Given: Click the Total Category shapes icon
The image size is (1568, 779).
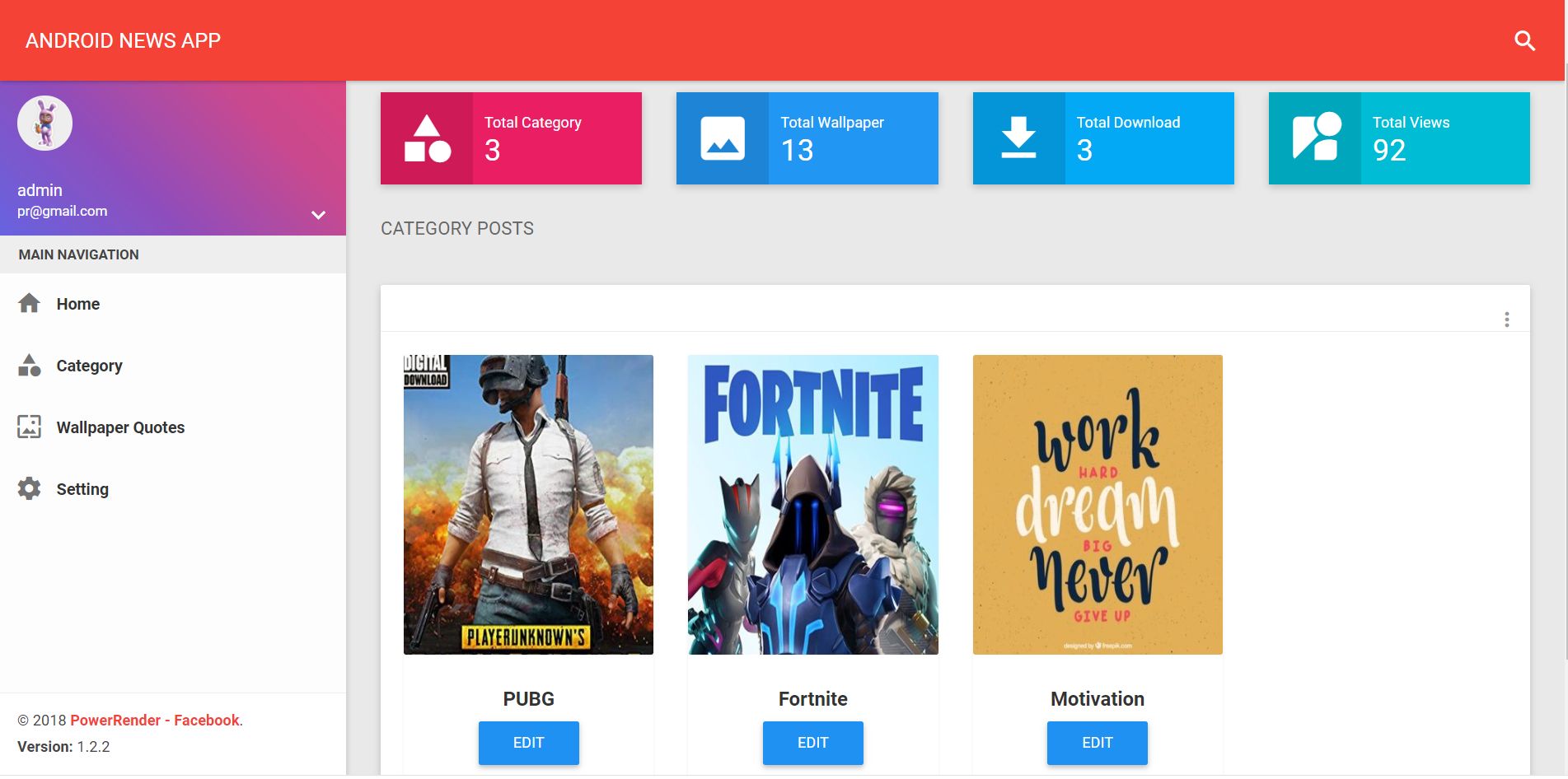Looking at the screenshot, I should tap(427, 138).
